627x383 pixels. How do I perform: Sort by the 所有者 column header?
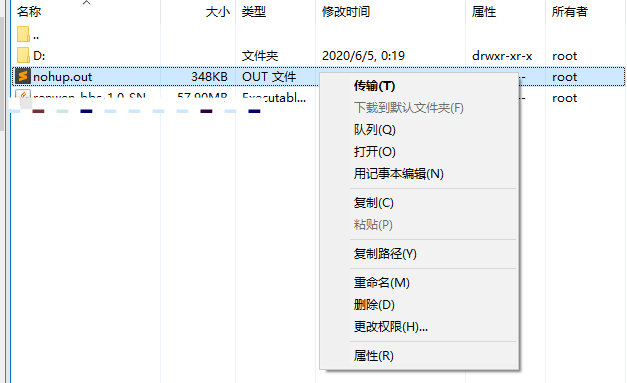pyautogui.click(x=570, y=12)
